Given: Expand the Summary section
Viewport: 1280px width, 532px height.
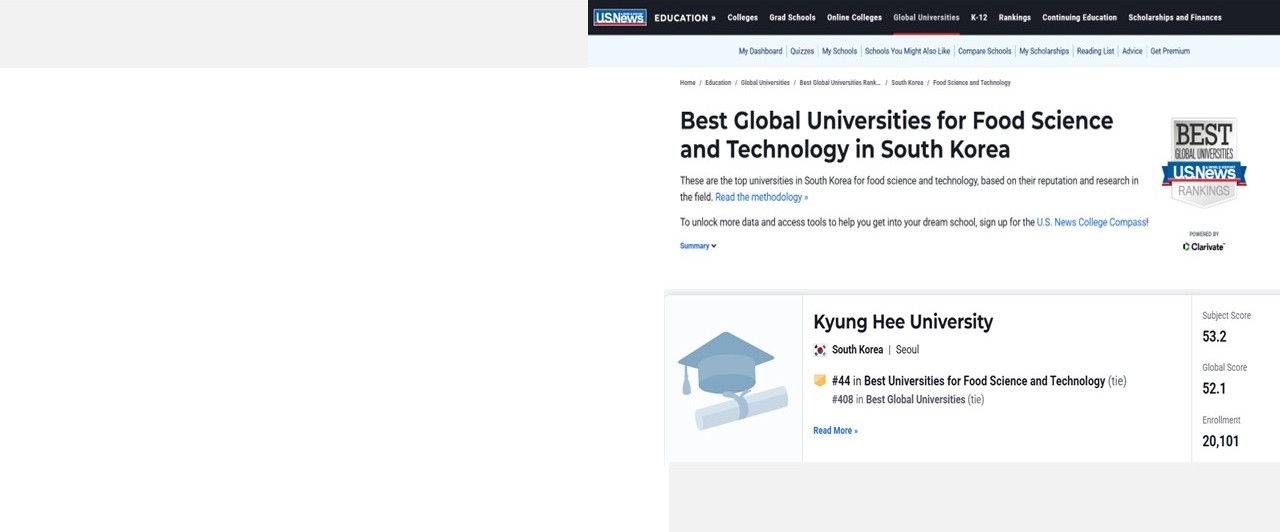Looking at the screenshot, I should pos(698,246).
